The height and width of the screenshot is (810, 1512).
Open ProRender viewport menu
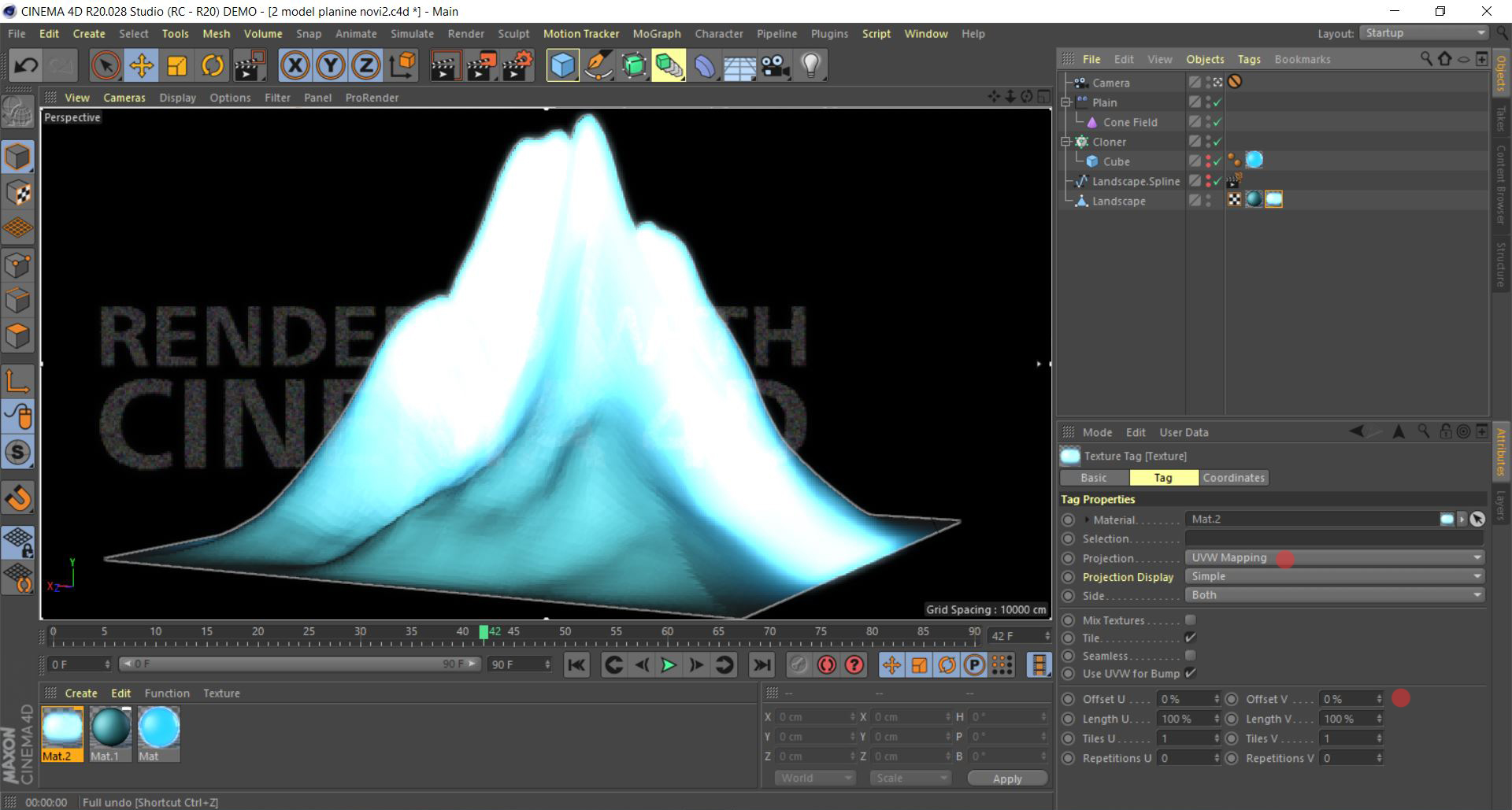point(372,98)
